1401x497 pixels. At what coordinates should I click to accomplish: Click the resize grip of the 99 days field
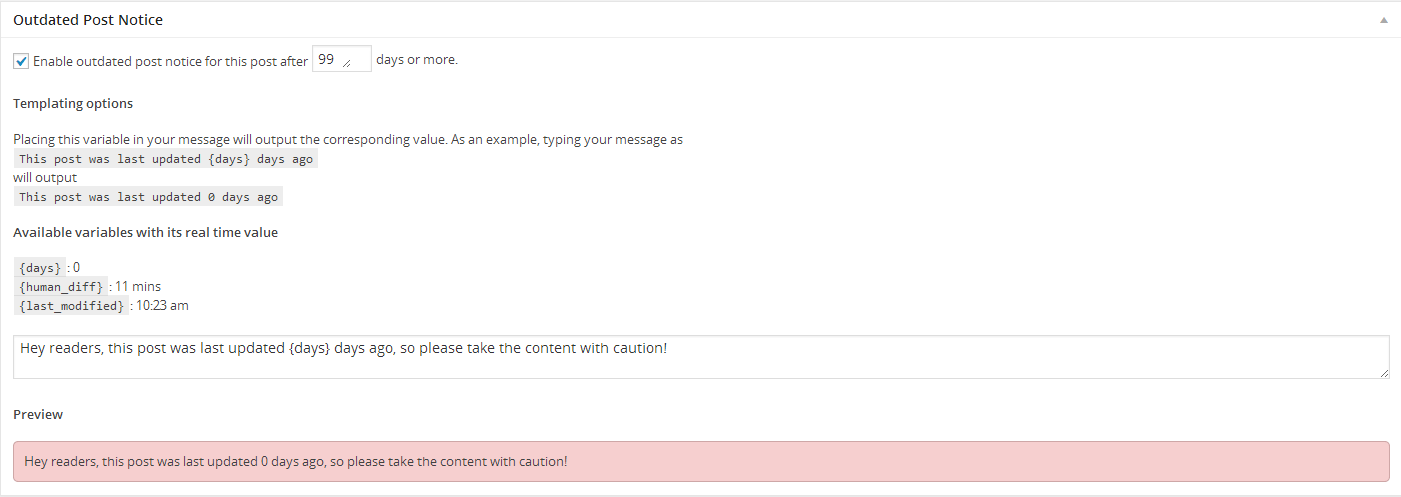347,64
